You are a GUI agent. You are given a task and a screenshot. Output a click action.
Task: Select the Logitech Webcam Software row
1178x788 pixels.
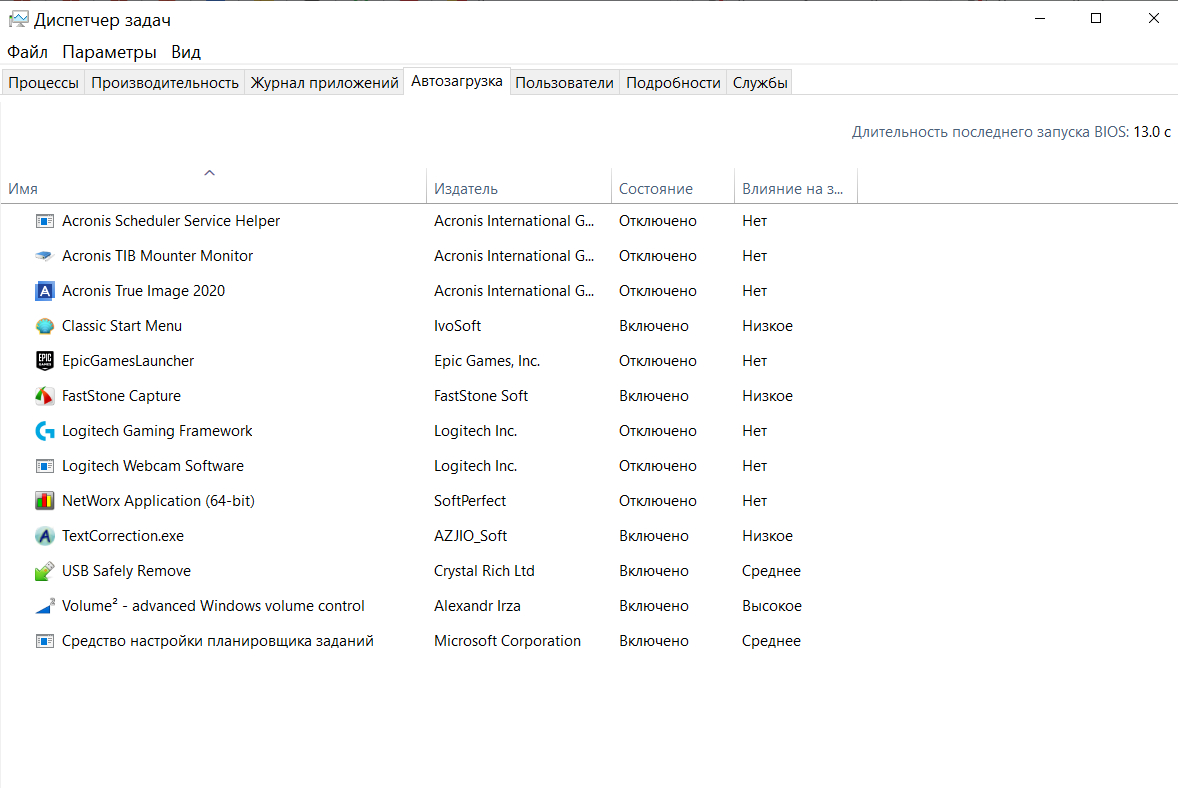pos(152,466)
